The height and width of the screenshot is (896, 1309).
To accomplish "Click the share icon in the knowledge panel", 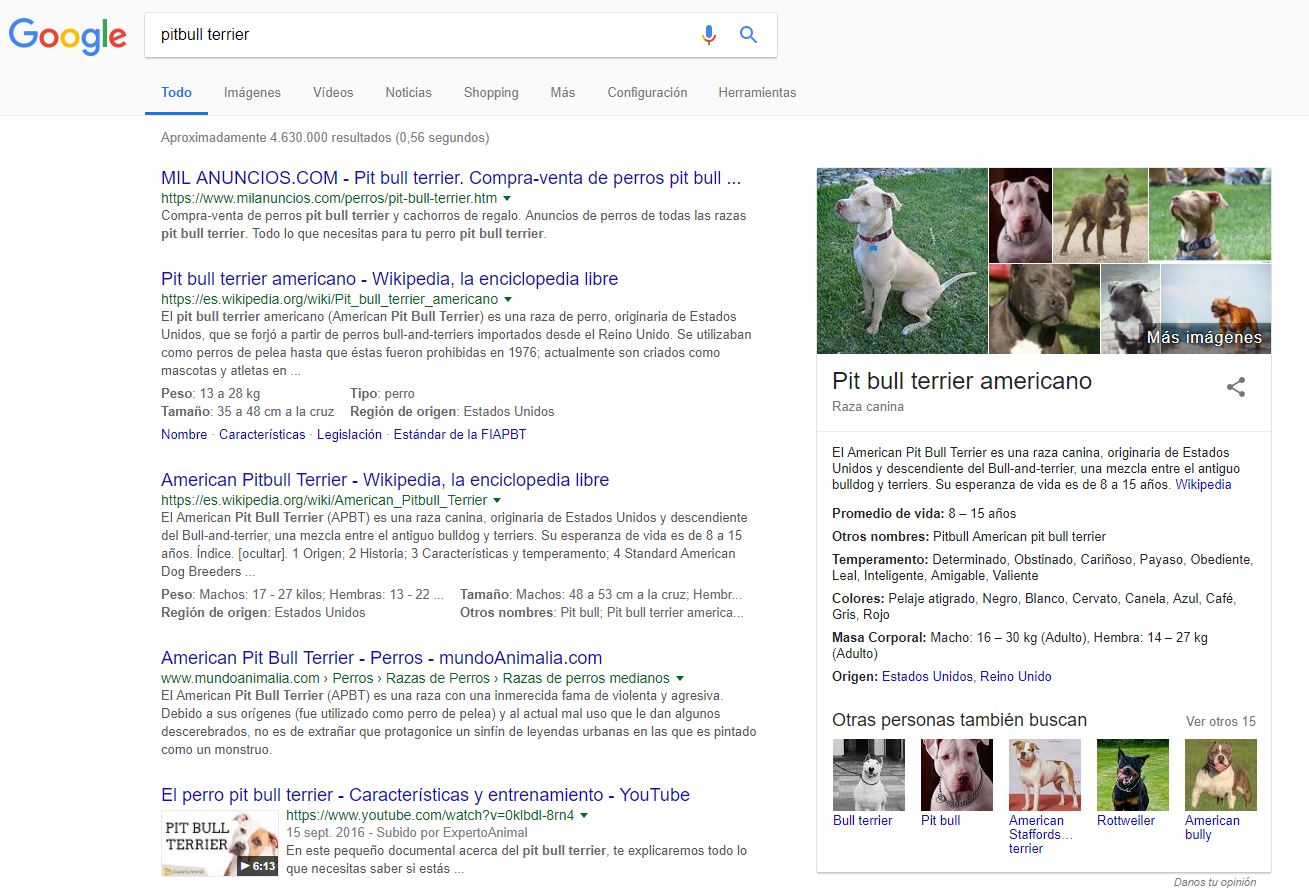I will pyautogui.click(x=1237, y=388).
